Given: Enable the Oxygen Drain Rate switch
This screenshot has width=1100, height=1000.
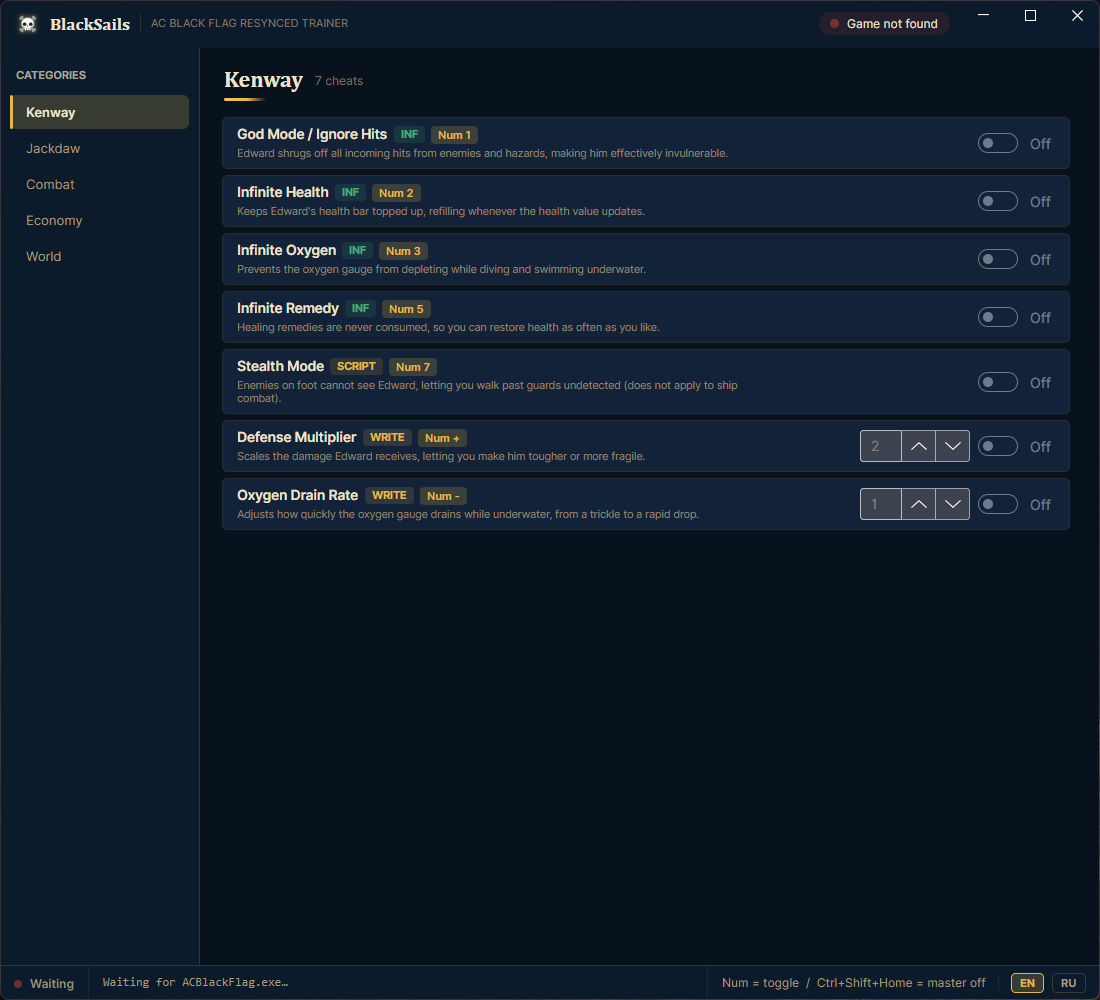Looking at the screenshot, I should (x=997, y=504).
